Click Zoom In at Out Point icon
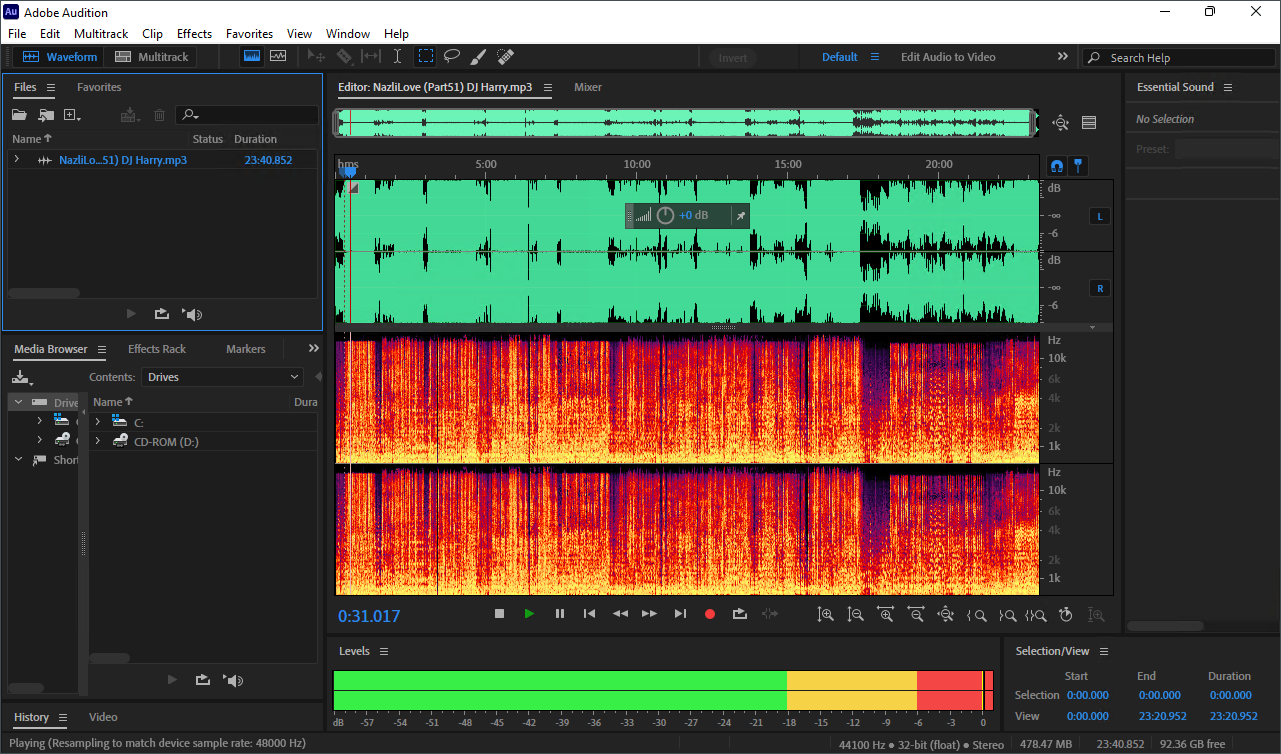Viewport: 1281px width, 754px height. click(x=1007, y=615)
